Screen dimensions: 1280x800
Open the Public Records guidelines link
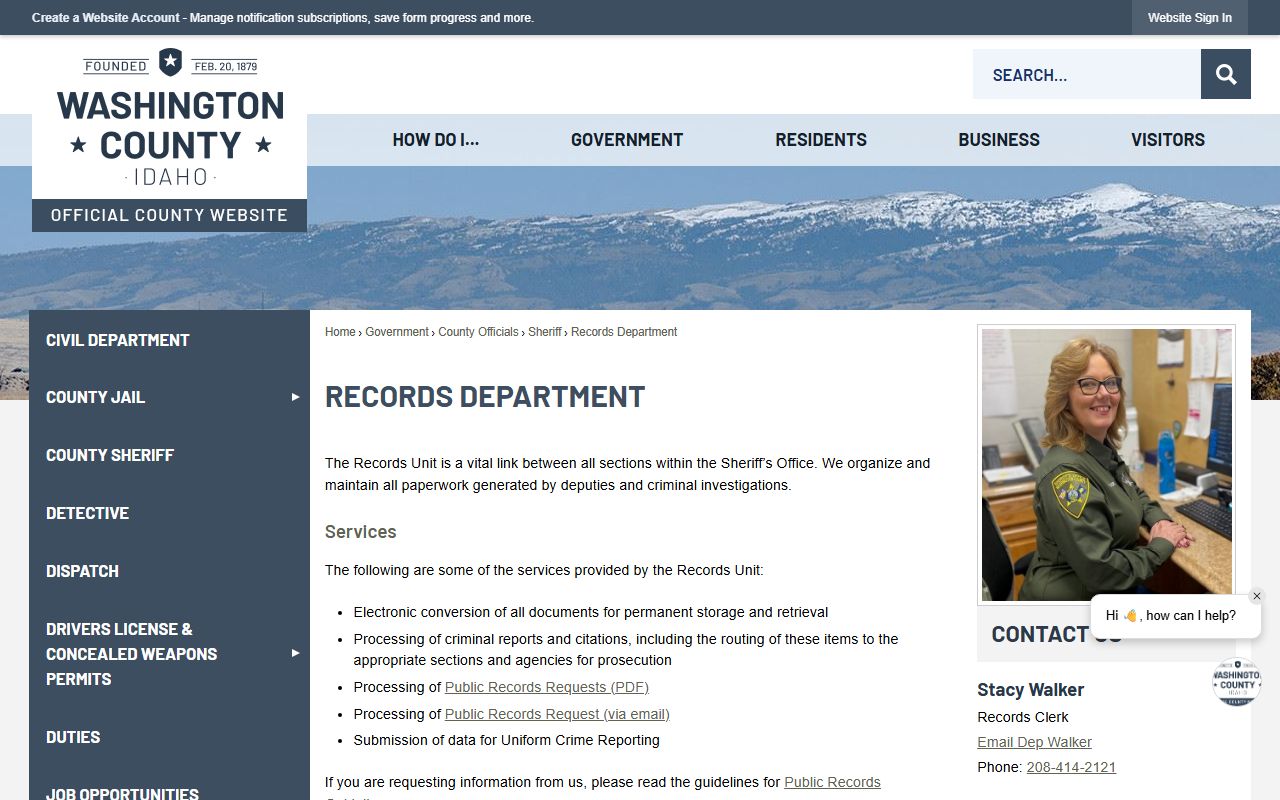tap(832, 782)
